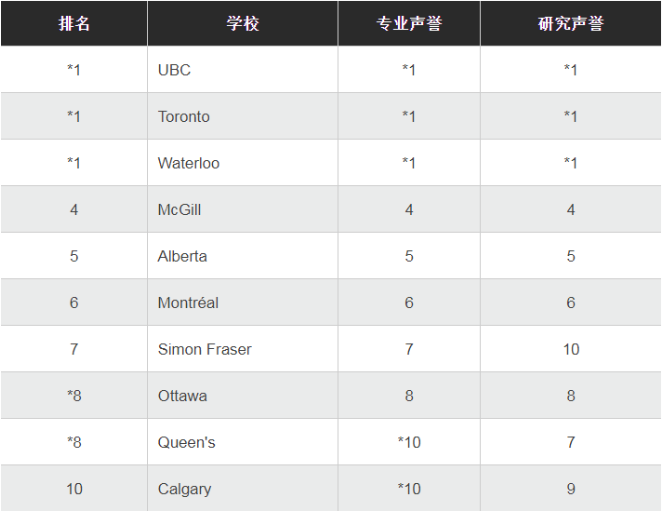The image size is (662, 513).
Task: Click the Queen's school name
Action: [187, 442]
